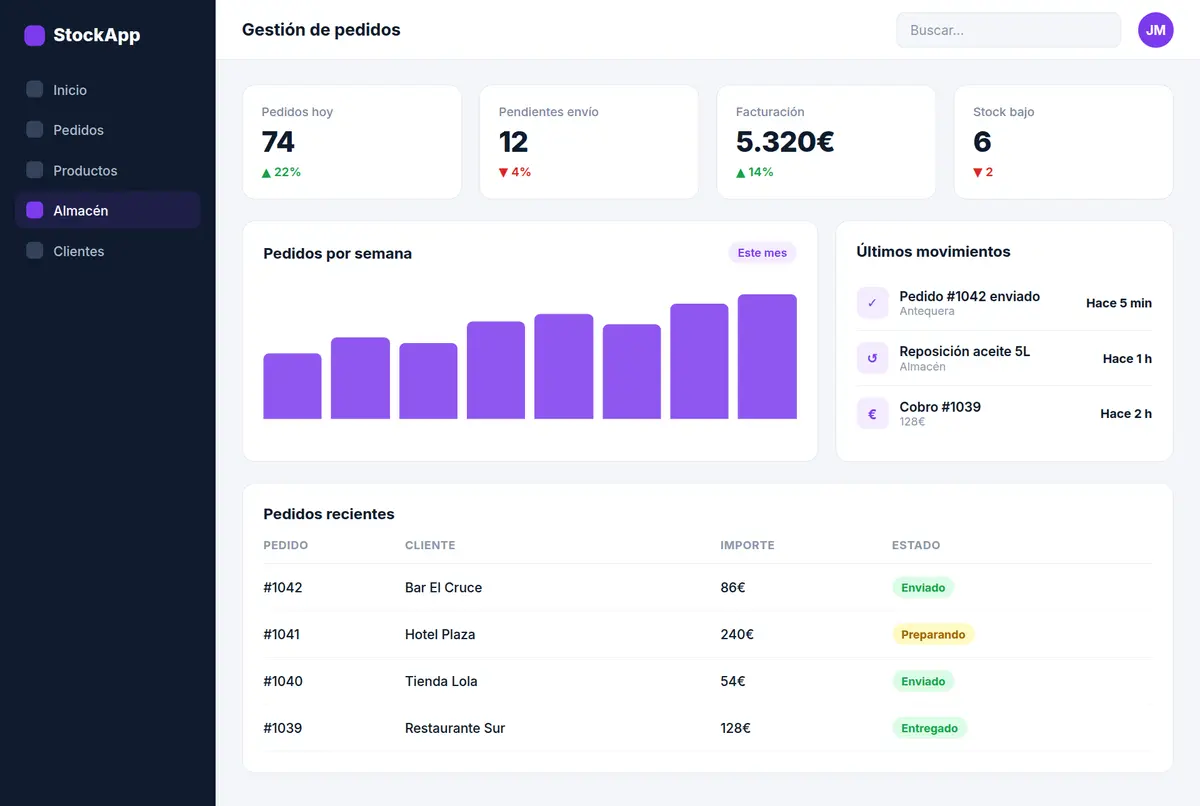
Task: Select the Cobro #1039 movement
Action: [1004, 413]
